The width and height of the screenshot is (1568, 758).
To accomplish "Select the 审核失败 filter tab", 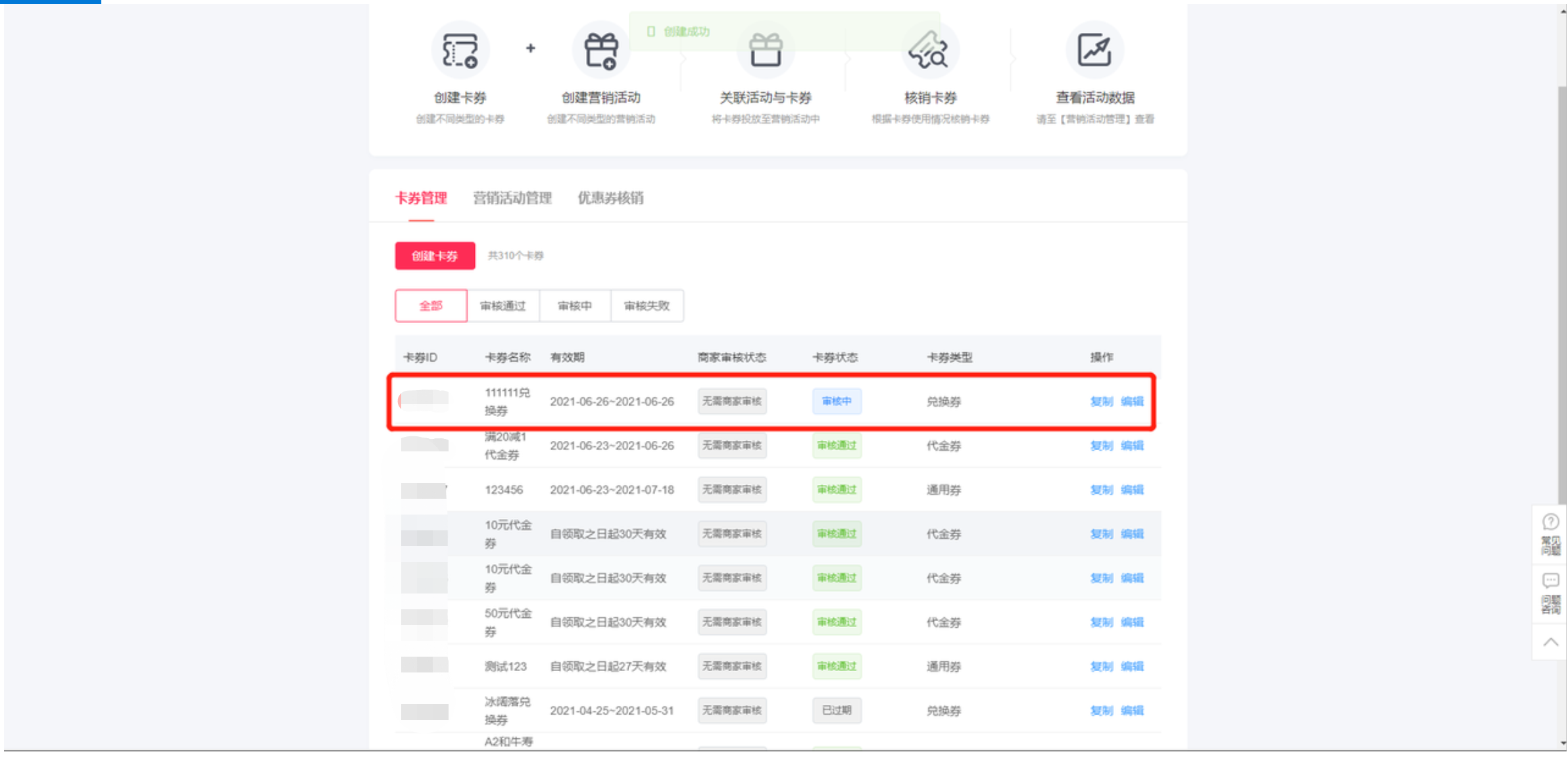I will click(647, 306).
